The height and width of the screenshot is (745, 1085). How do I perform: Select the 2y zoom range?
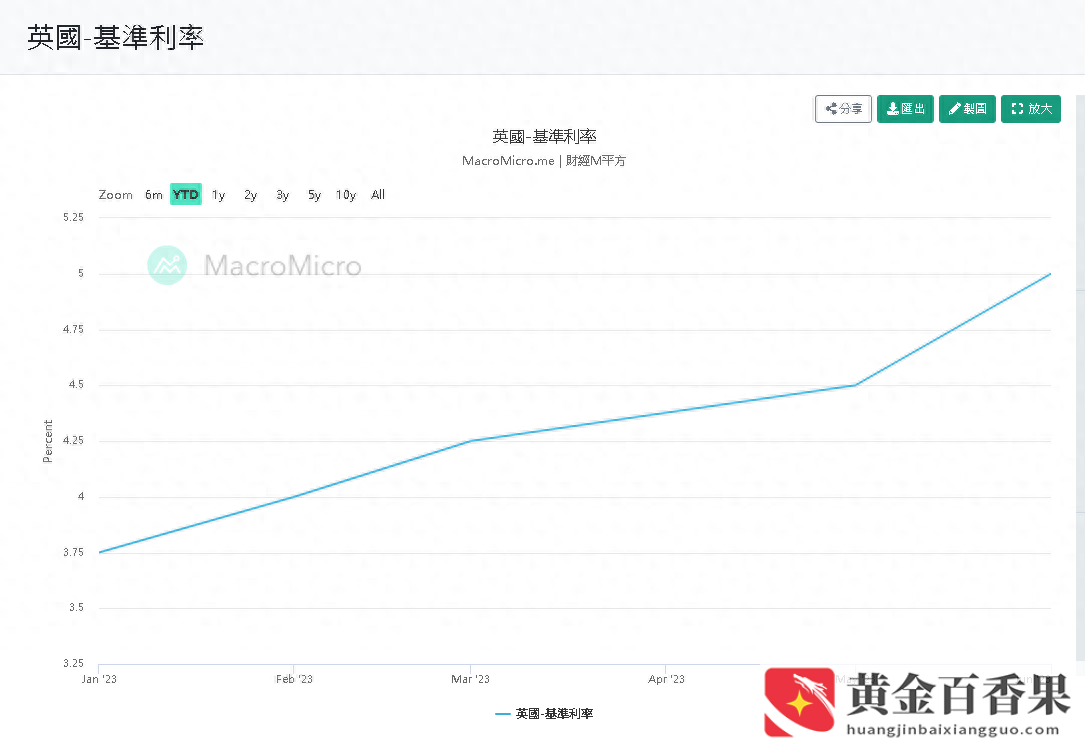pyautogui.click(x=250, y=195)
